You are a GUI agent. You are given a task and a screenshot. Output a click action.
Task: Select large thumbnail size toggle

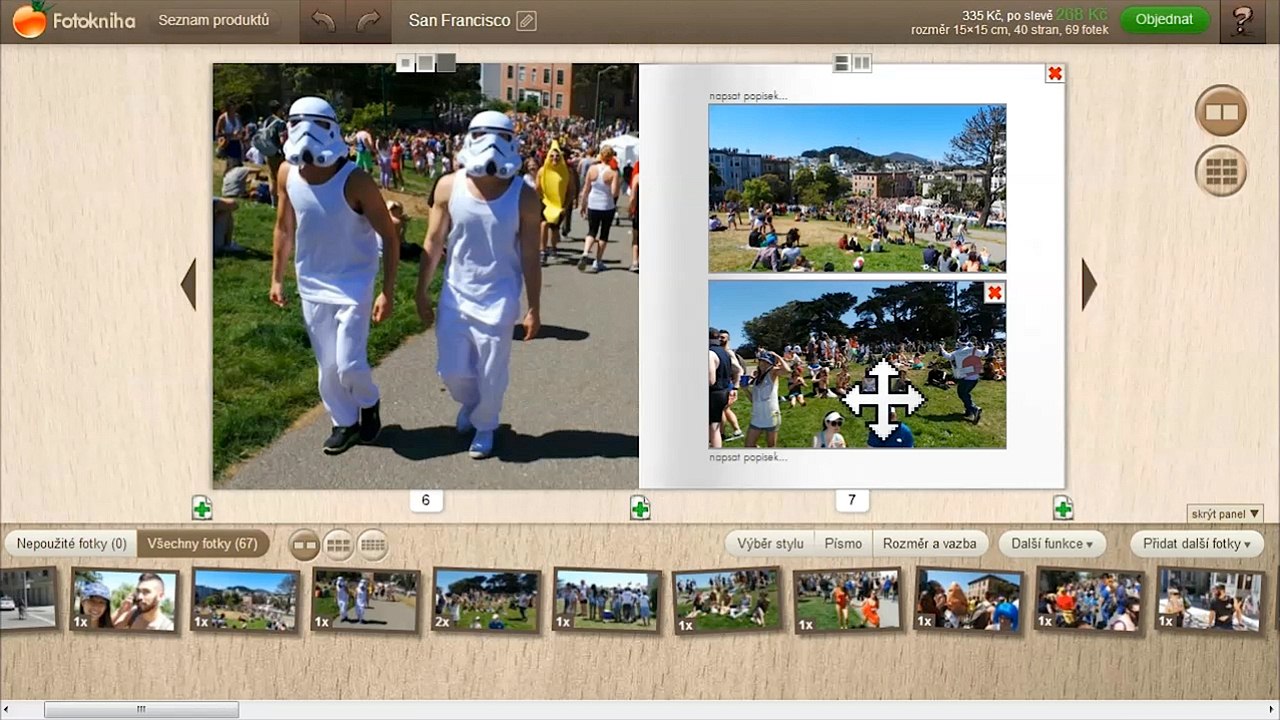[305, 545]
